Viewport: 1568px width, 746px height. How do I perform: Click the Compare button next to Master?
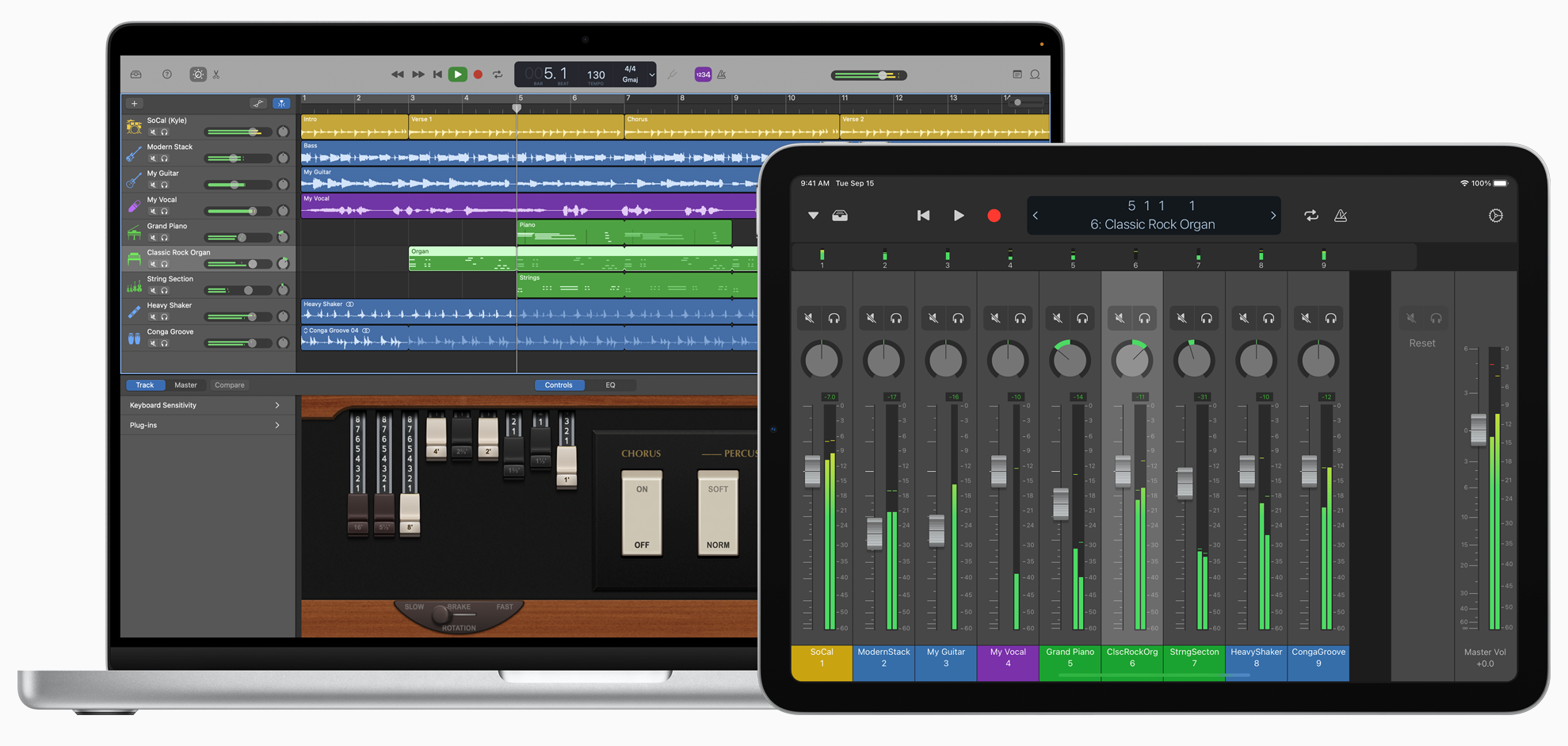click(x=229, y=384)
